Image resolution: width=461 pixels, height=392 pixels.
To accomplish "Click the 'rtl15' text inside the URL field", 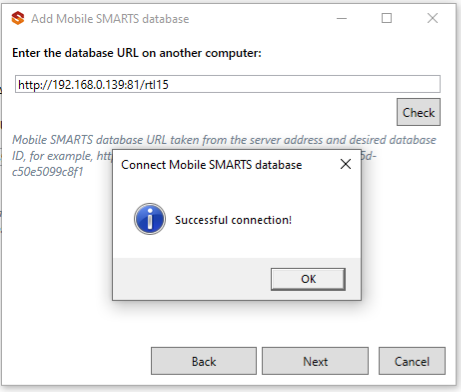I will 157,85.
